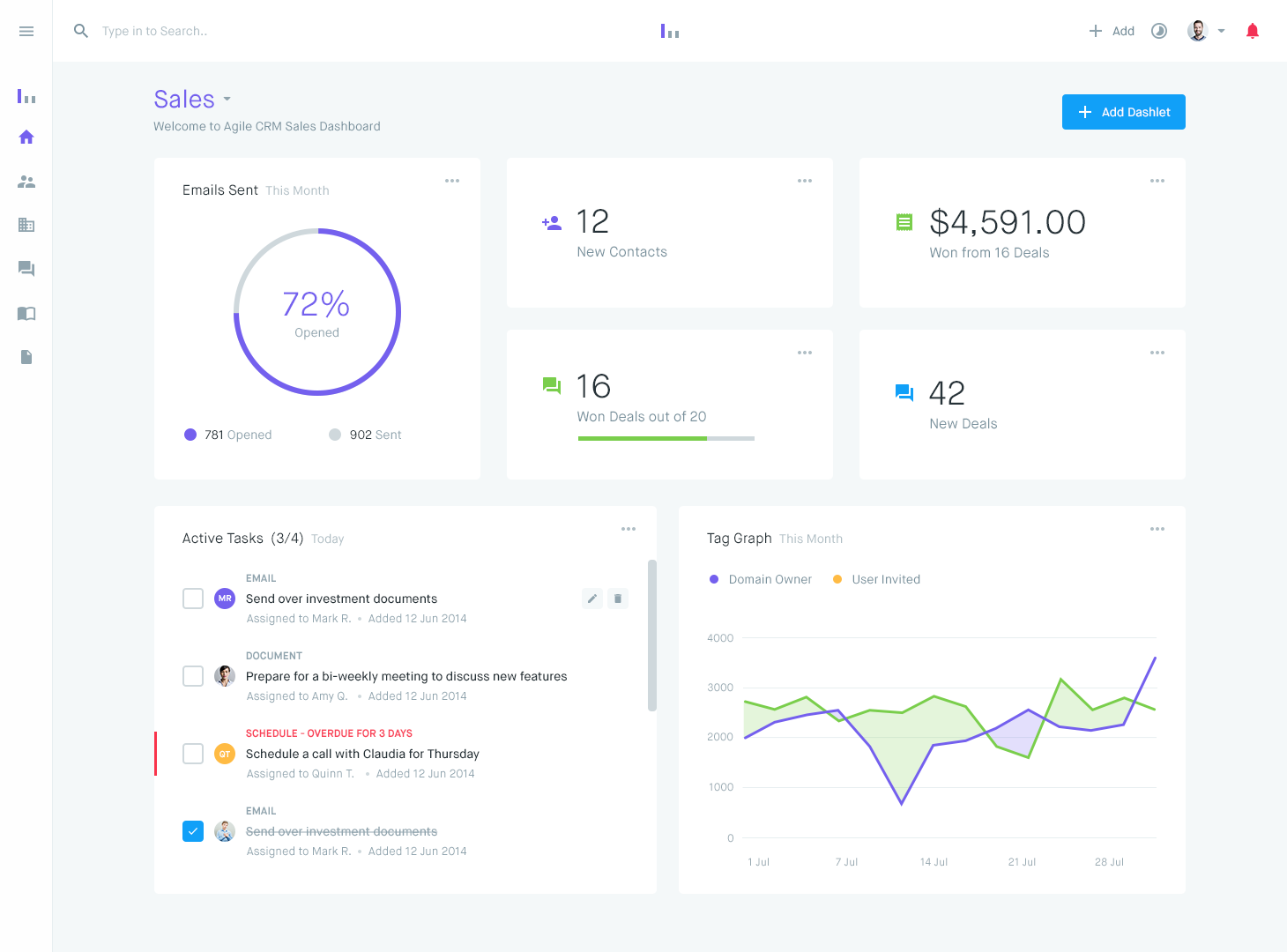This screenshot has width=1287, height=952.
Task: Open the Tag Graph dashlet options menu
Action: 1157,529
